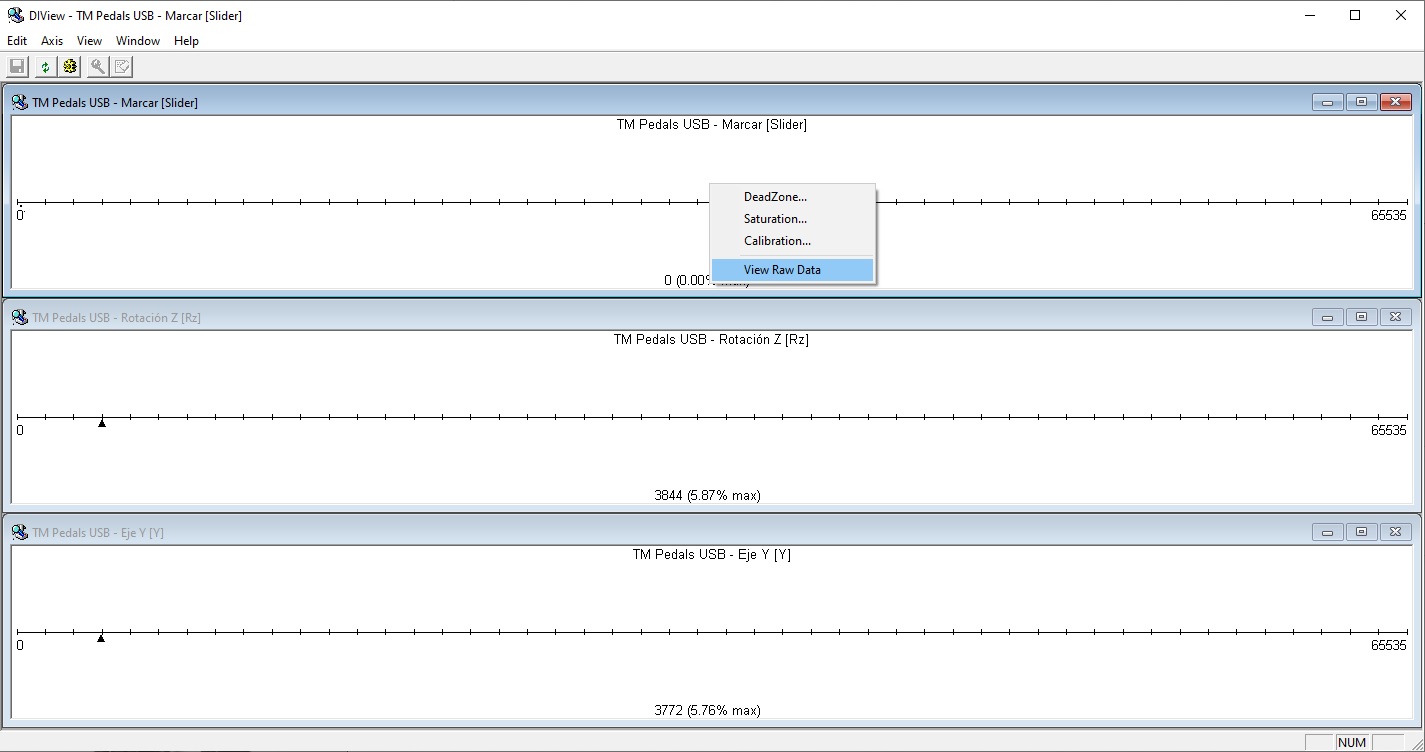Click the 65535 label on Rotación Z axis
Image resolution: width=1425 pixels, height=752 pixels.
[1388, 431]
